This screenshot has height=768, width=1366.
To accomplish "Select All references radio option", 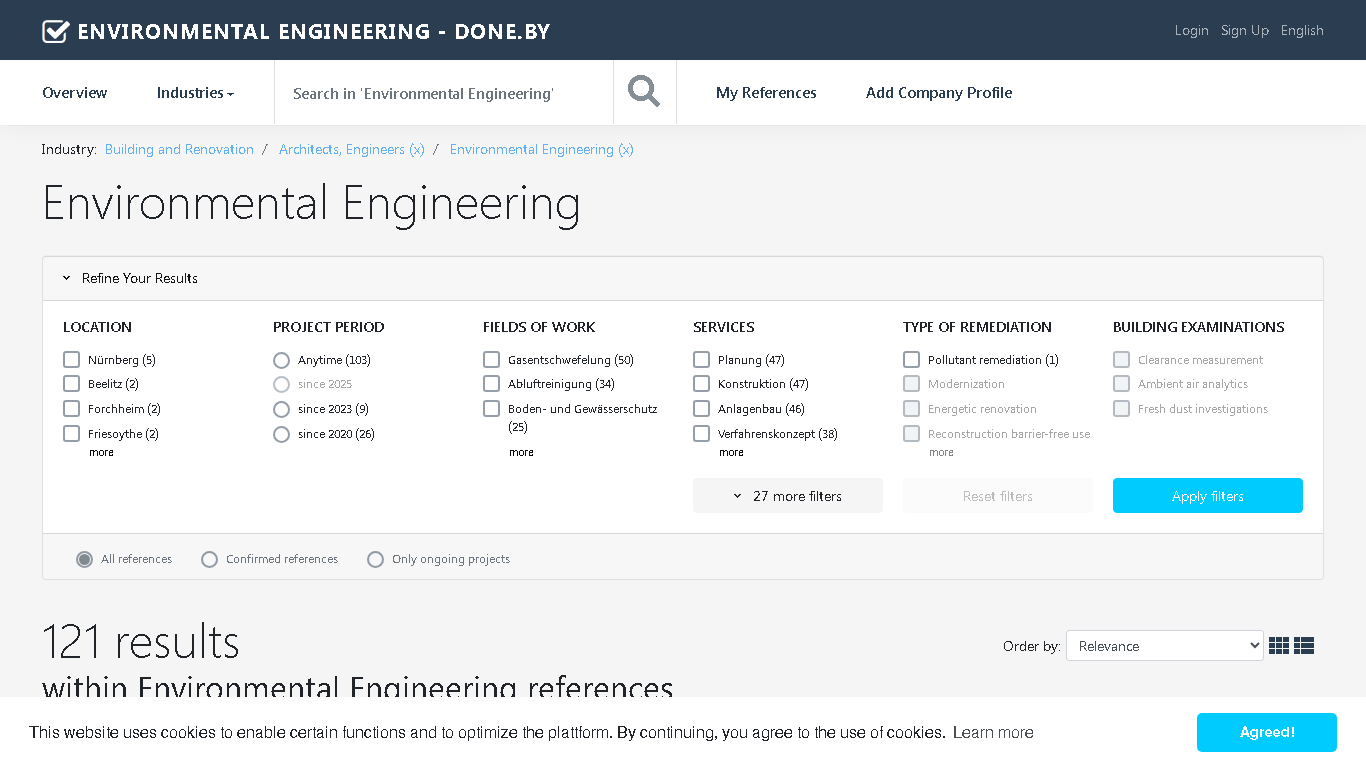I will click(x=85, y=559).
